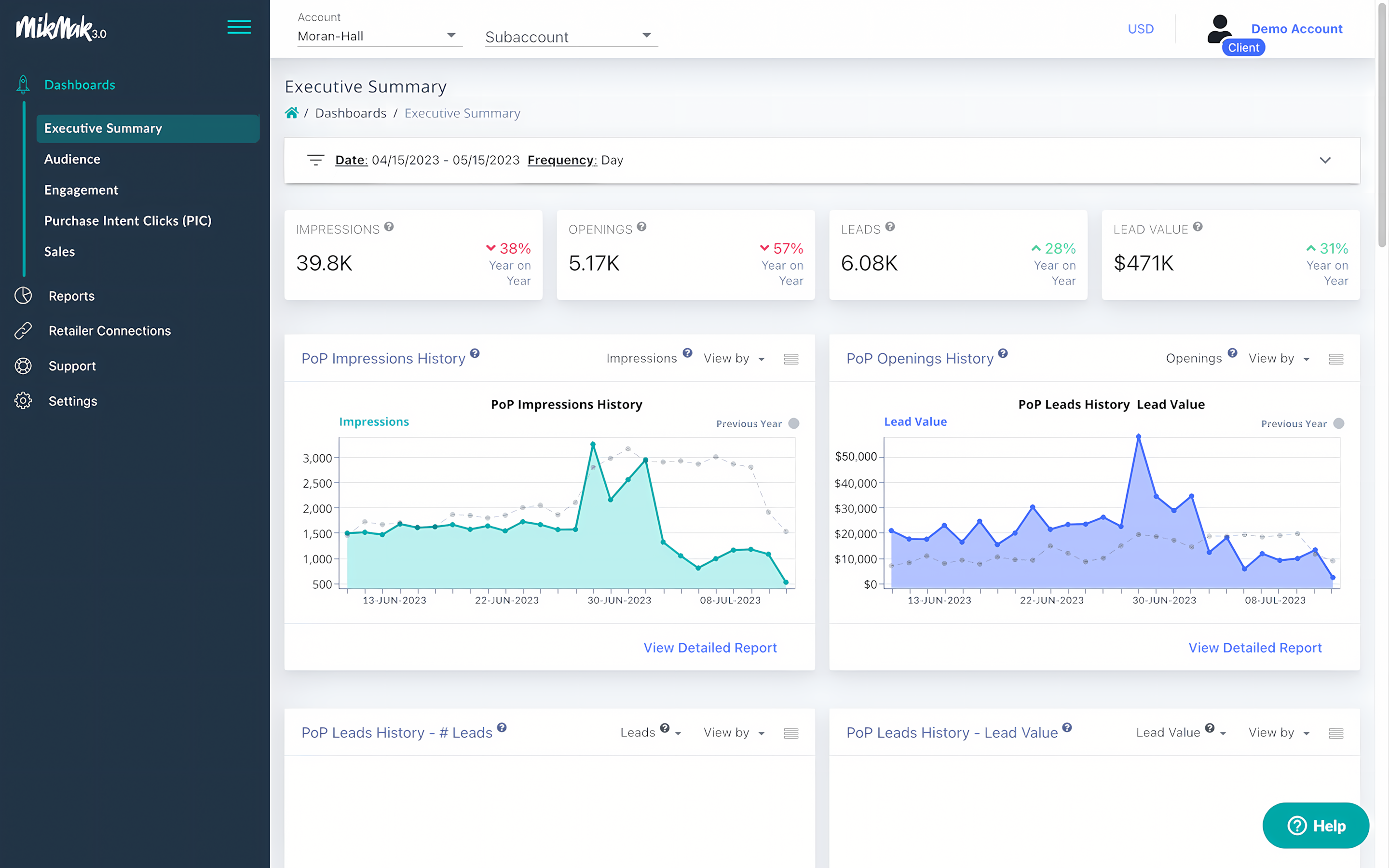
Task: Open Support from the sidebar icon
Action: [23, 366]
